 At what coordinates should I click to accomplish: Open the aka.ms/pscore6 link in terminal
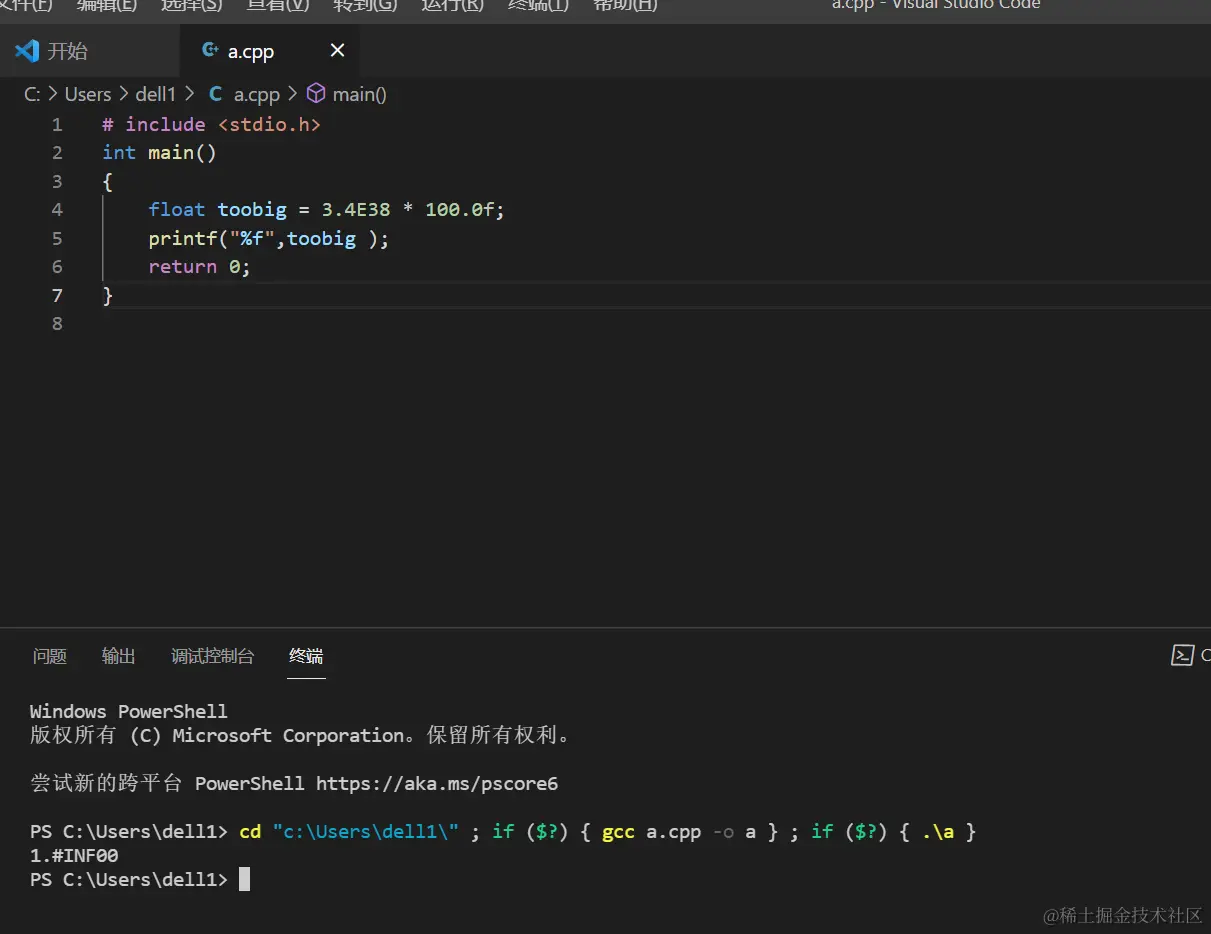click(x=436, y=783)
